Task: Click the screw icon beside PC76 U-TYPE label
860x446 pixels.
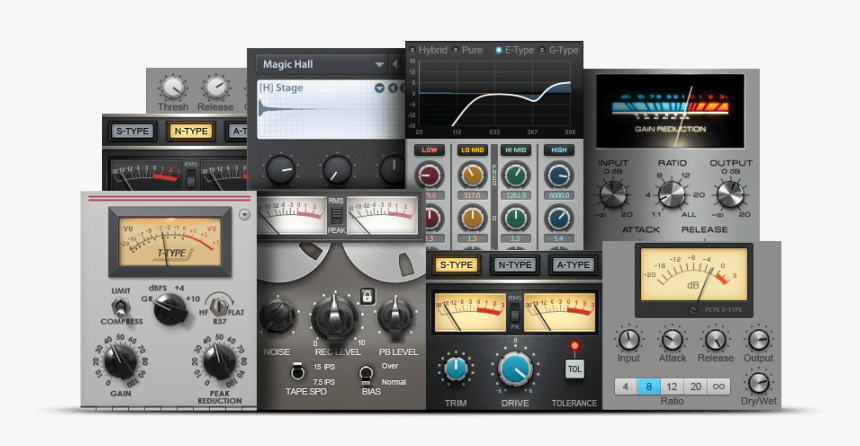Action: pos(693,310)
